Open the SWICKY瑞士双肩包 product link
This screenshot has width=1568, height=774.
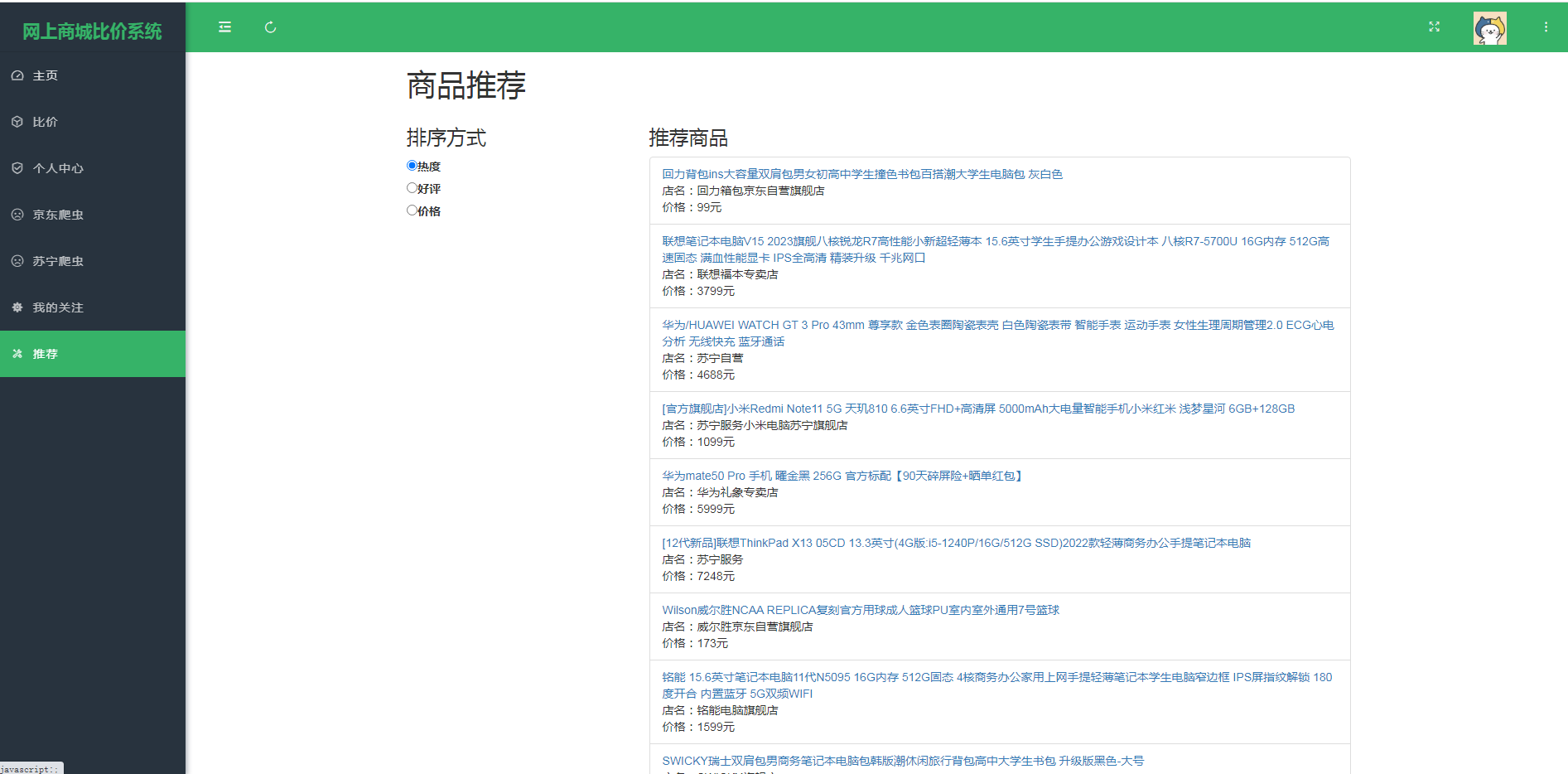point(903,761)
